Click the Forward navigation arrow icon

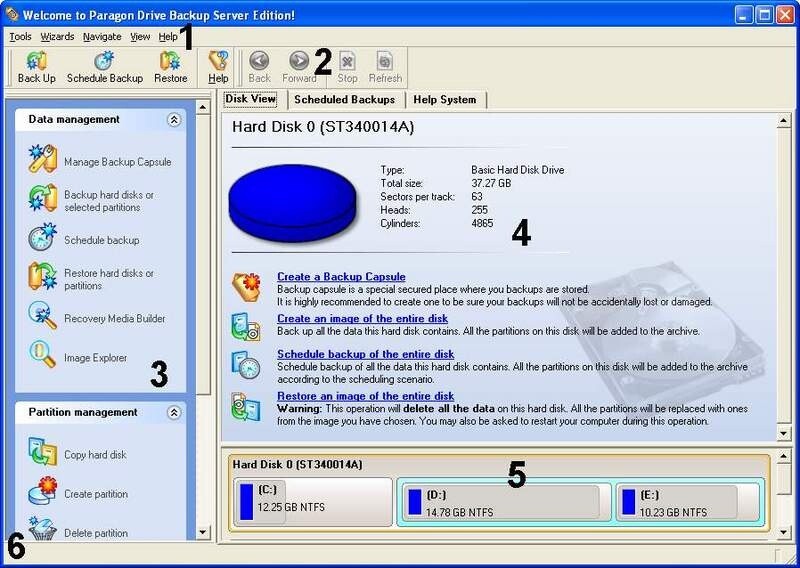[x=299, y=61]
